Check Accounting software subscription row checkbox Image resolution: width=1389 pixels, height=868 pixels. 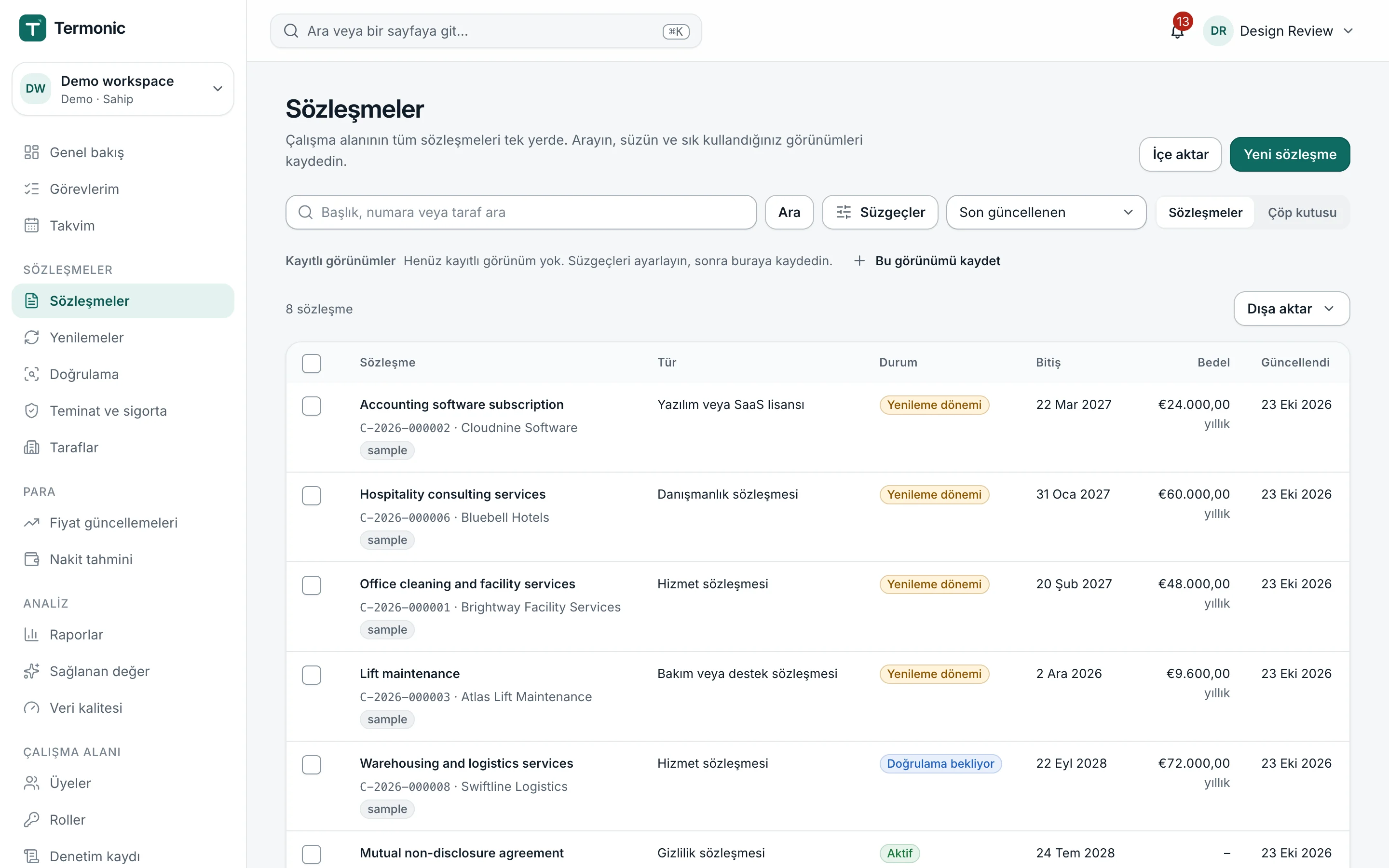(312, 406)
